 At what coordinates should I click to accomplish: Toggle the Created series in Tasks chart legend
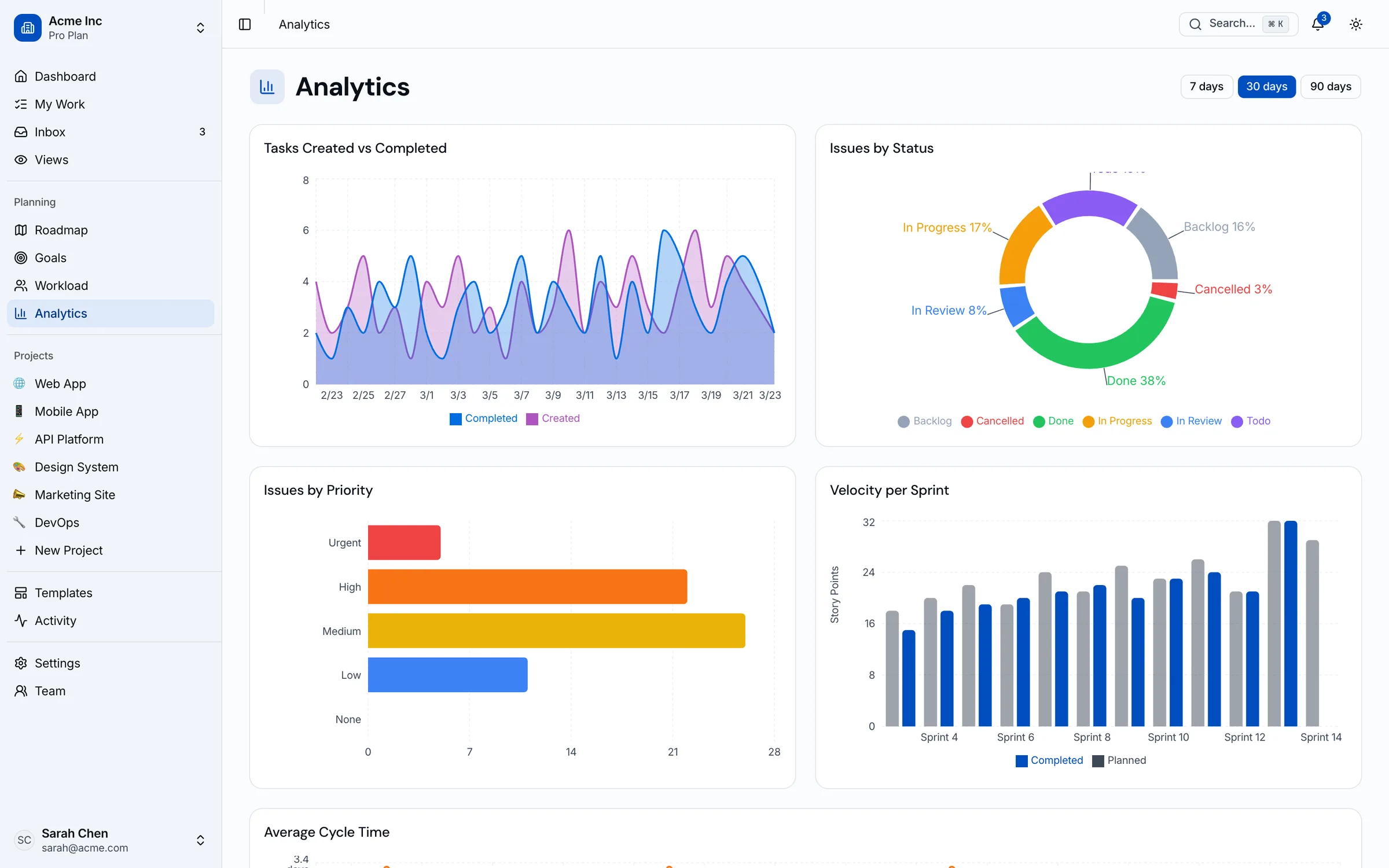[553, 418]
